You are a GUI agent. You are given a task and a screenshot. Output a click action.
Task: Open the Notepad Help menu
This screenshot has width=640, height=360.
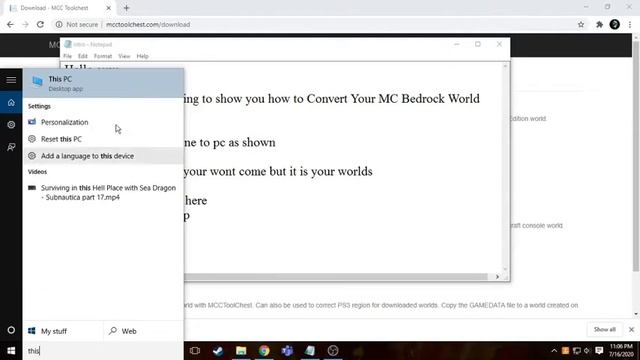[x=142, y=56]
